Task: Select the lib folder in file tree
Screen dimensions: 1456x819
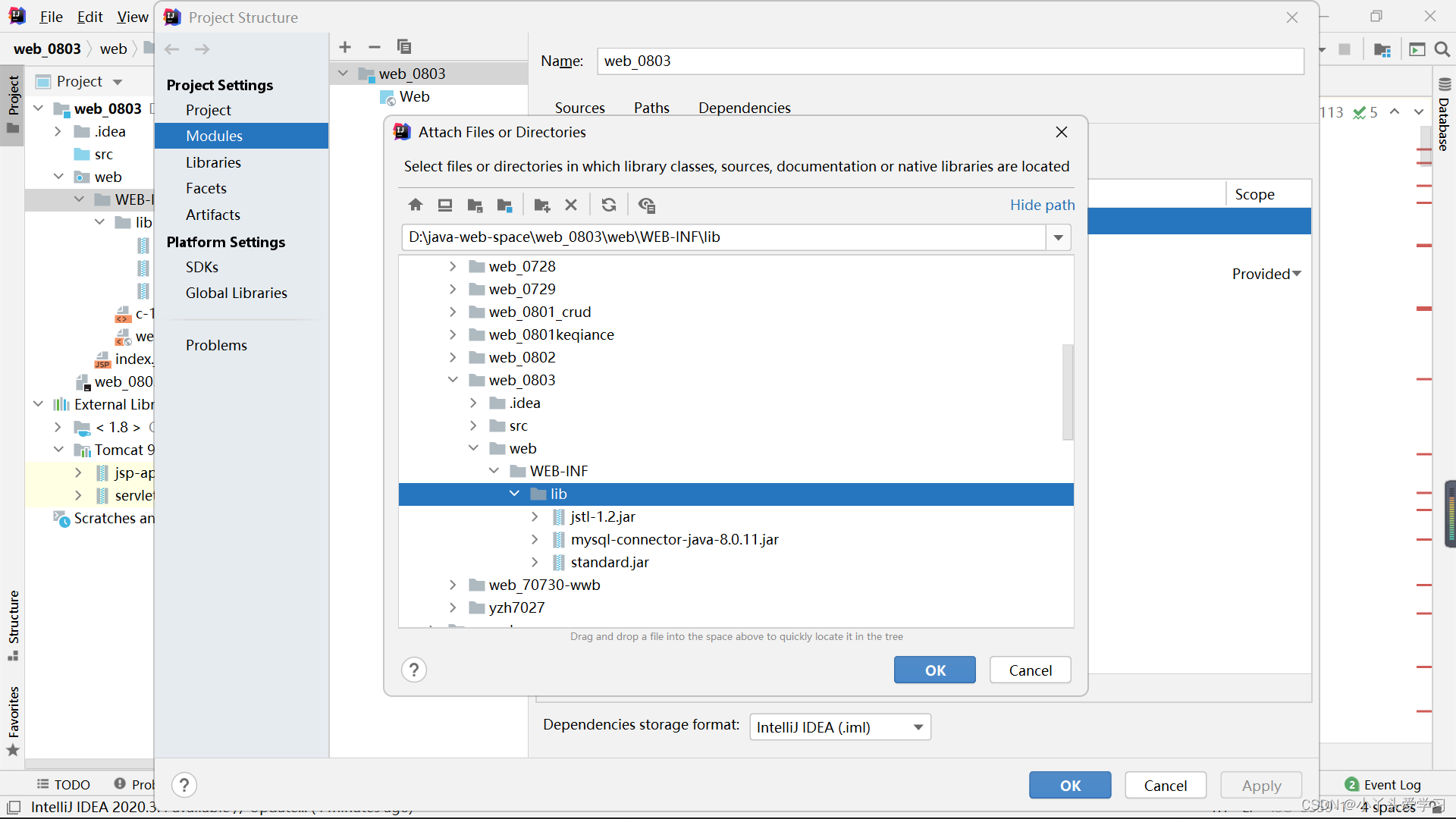Action: point(558,493)
